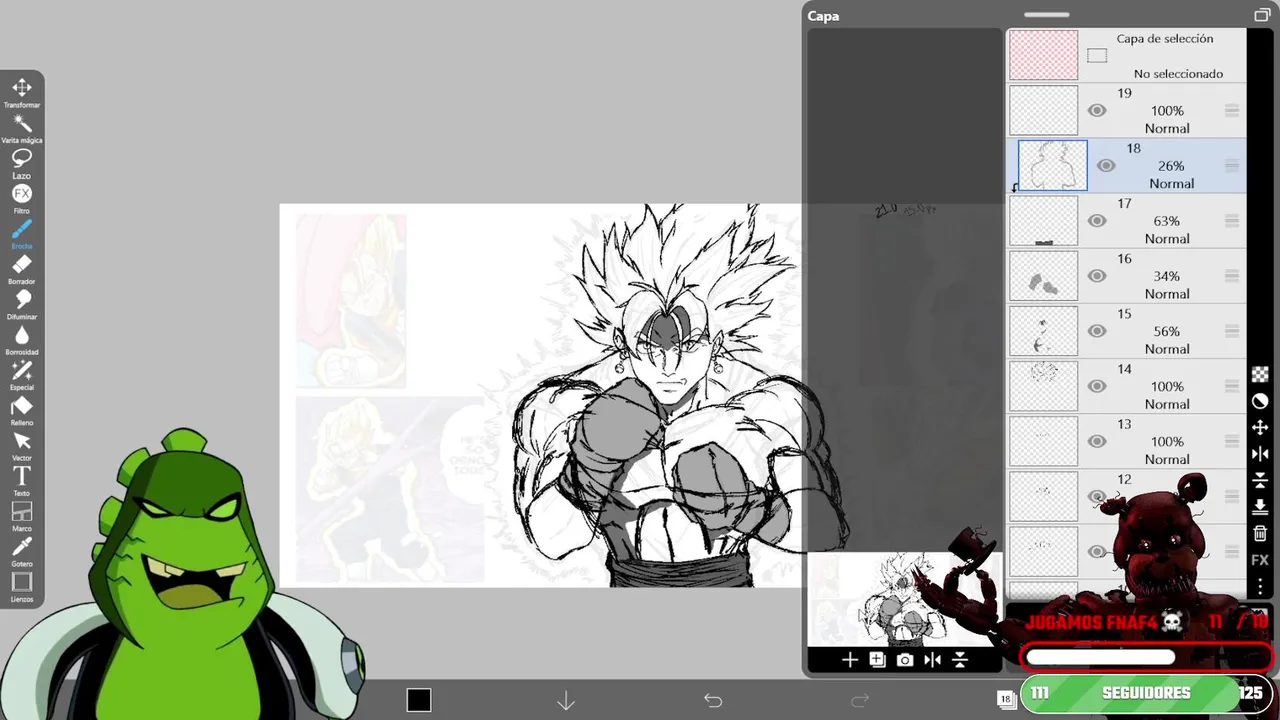Click the horizontal flip icon below preview

click(933, 660)
